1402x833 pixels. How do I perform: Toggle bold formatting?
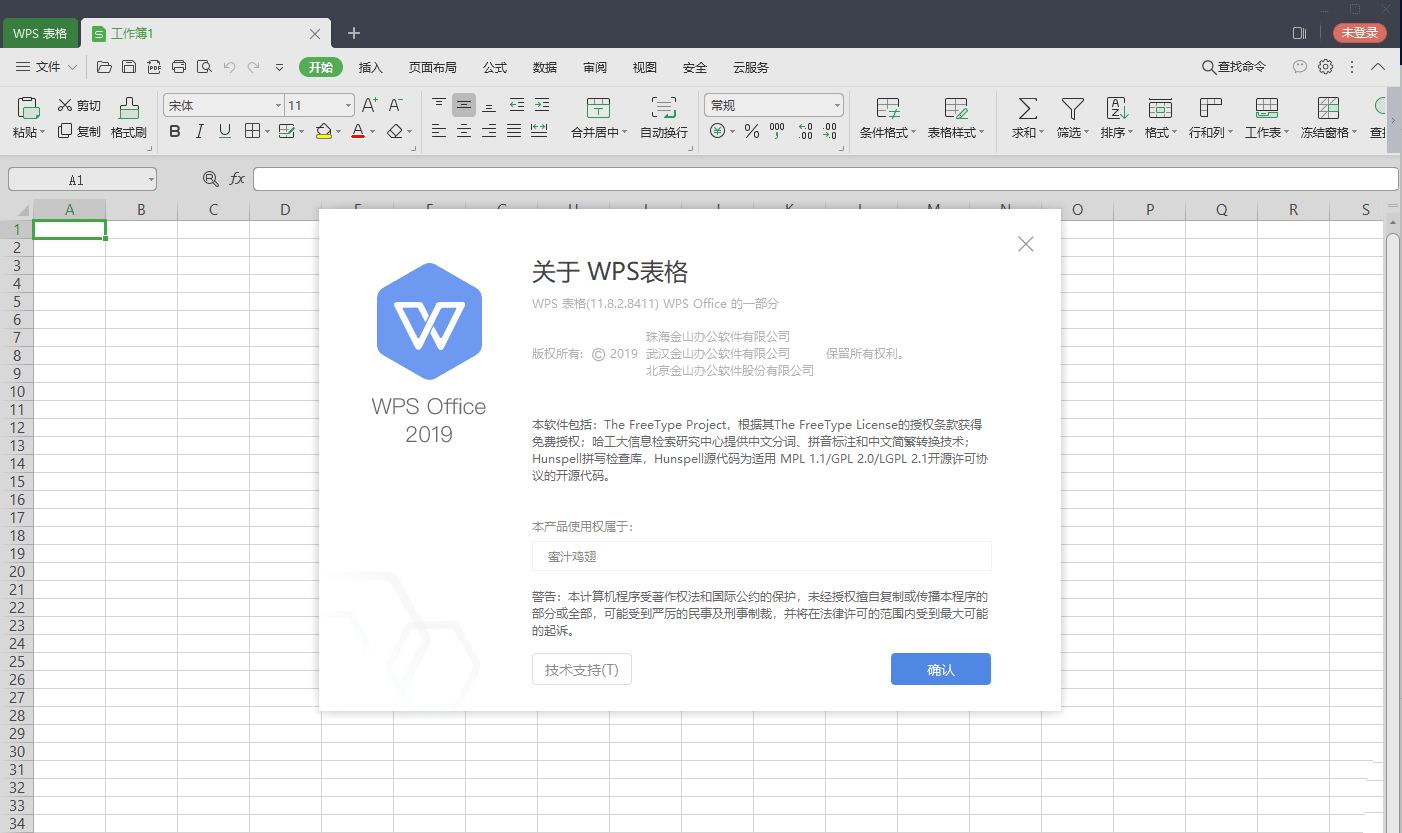(175, 131)
